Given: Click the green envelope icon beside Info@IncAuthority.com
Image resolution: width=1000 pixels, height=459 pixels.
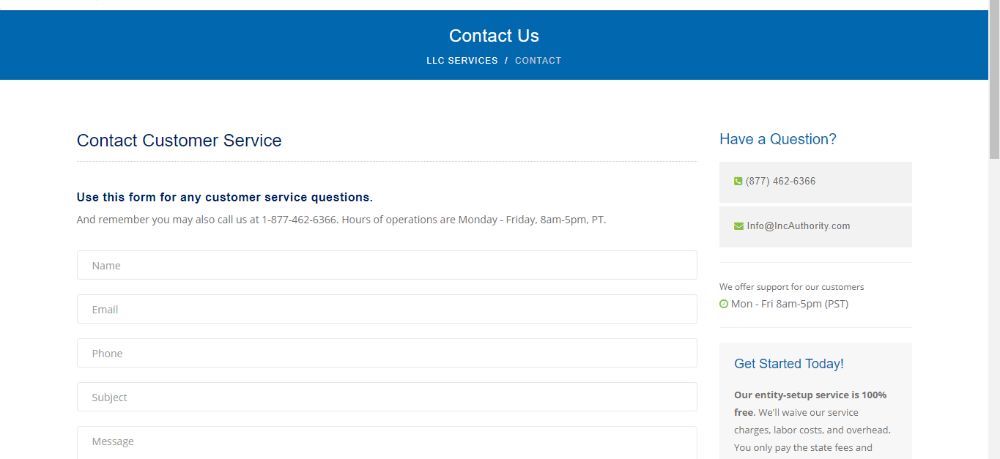Looking at the screenshot, I should 739,226.
